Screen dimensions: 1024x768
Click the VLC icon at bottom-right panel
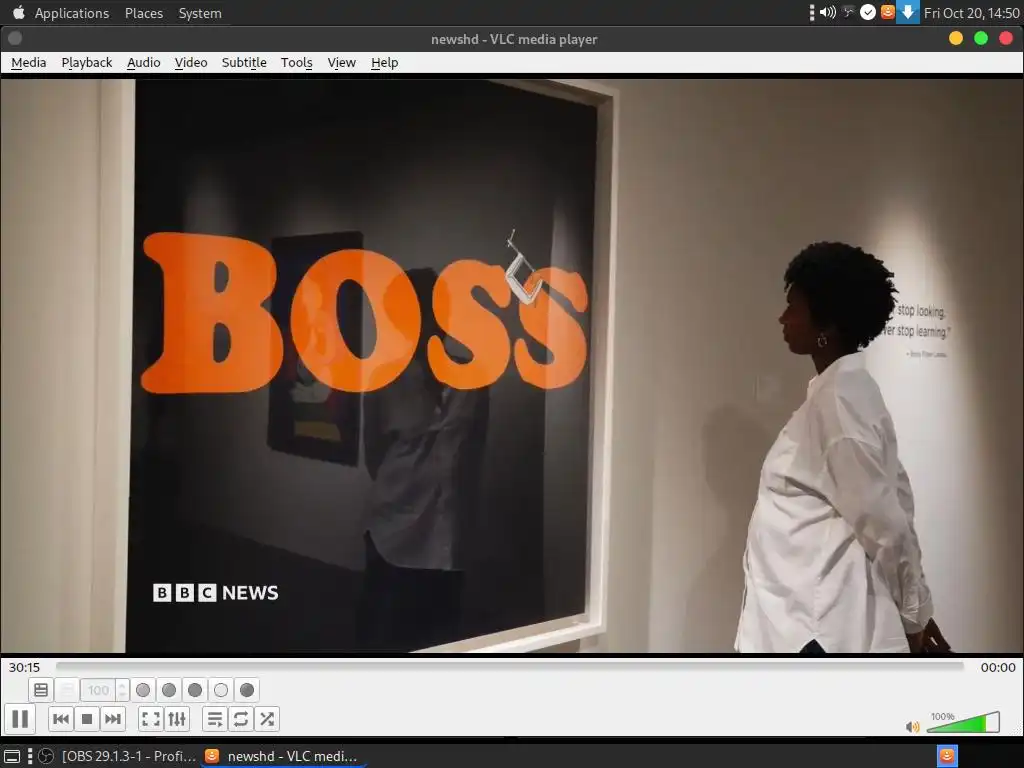(947, 756)
